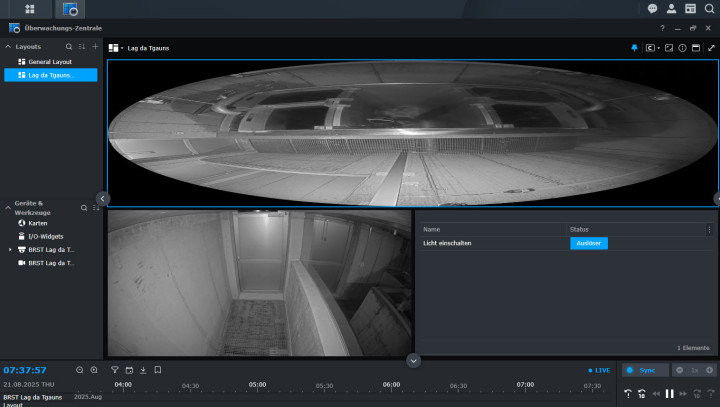Search the Layouts panel
This screenshot has height=407, width=720.
69,47
